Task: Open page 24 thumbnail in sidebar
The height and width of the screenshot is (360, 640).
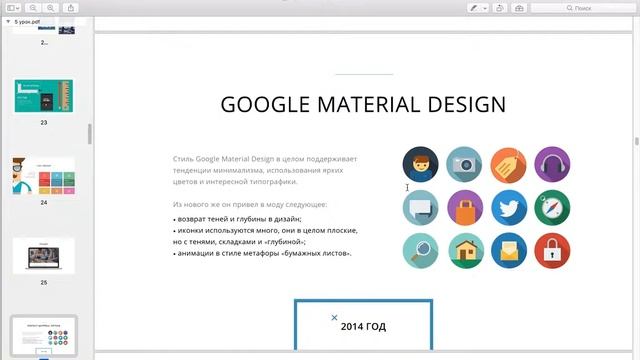Action: coord(44,176)
